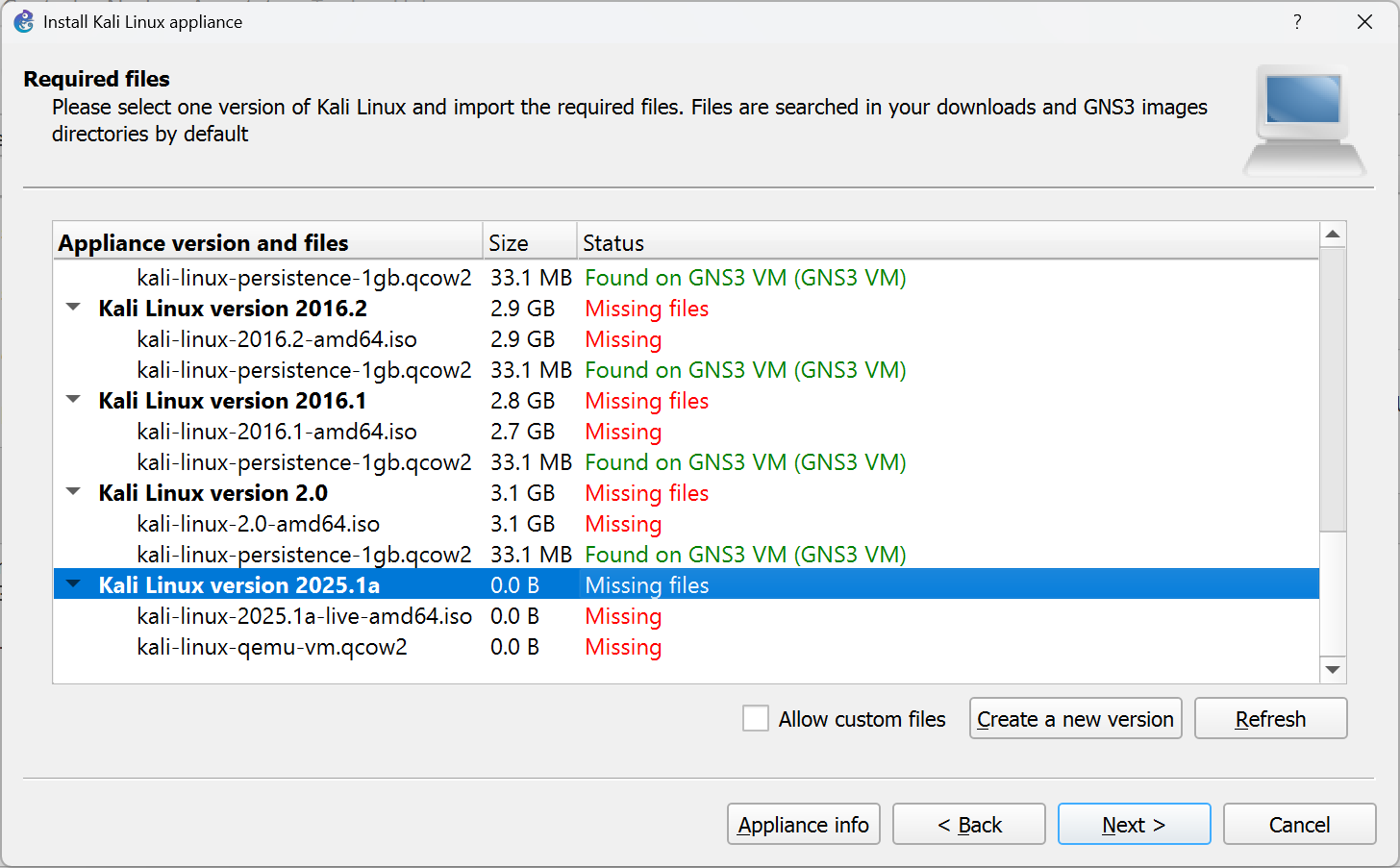Image resolution: width=1400 pixels, height=868 pixels.
Task: Click 2.8 GB size of version 2016.1
Action: [522, 400]
